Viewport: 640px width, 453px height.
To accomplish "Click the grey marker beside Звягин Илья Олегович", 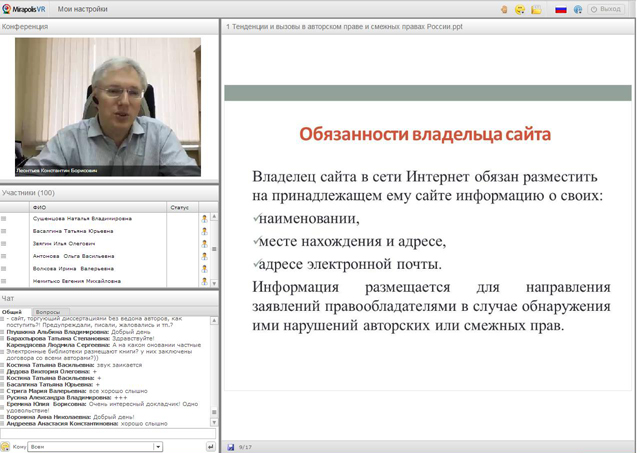I will pyautogui.click(x=4, y=244).
